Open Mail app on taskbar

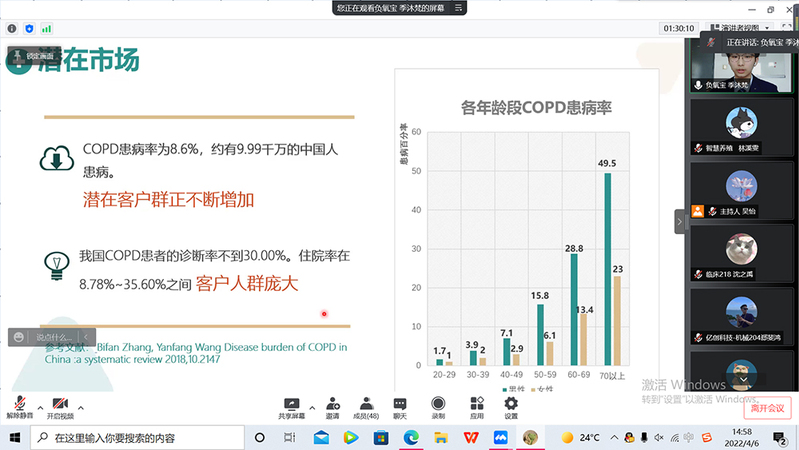pos(321,437)
